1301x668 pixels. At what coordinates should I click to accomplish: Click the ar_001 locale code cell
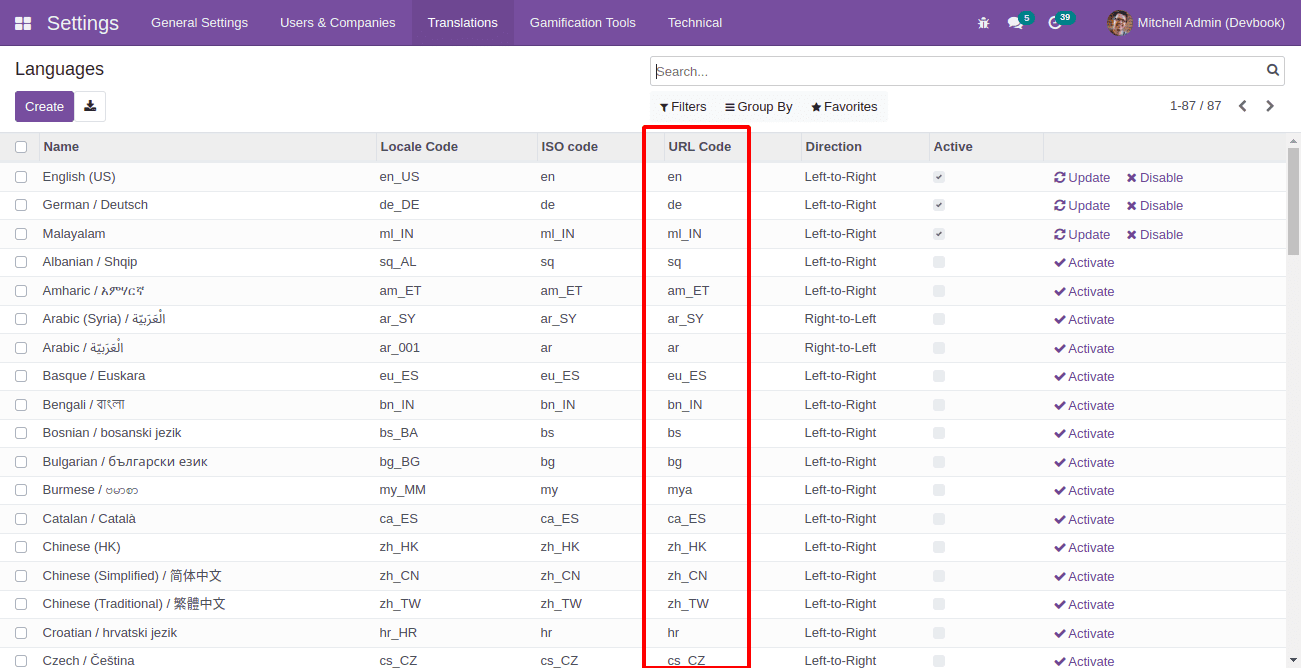tap(400, 348)
